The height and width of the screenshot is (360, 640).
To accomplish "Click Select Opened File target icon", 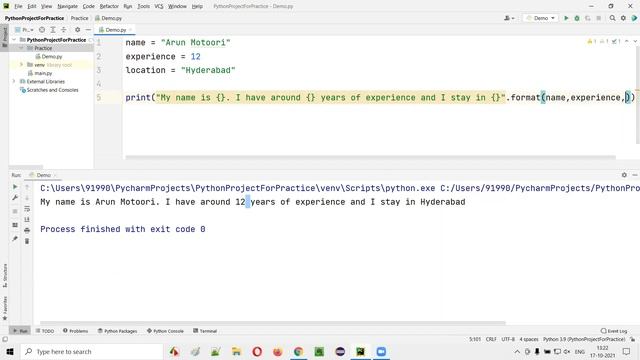I will click(x=42, y=30).
